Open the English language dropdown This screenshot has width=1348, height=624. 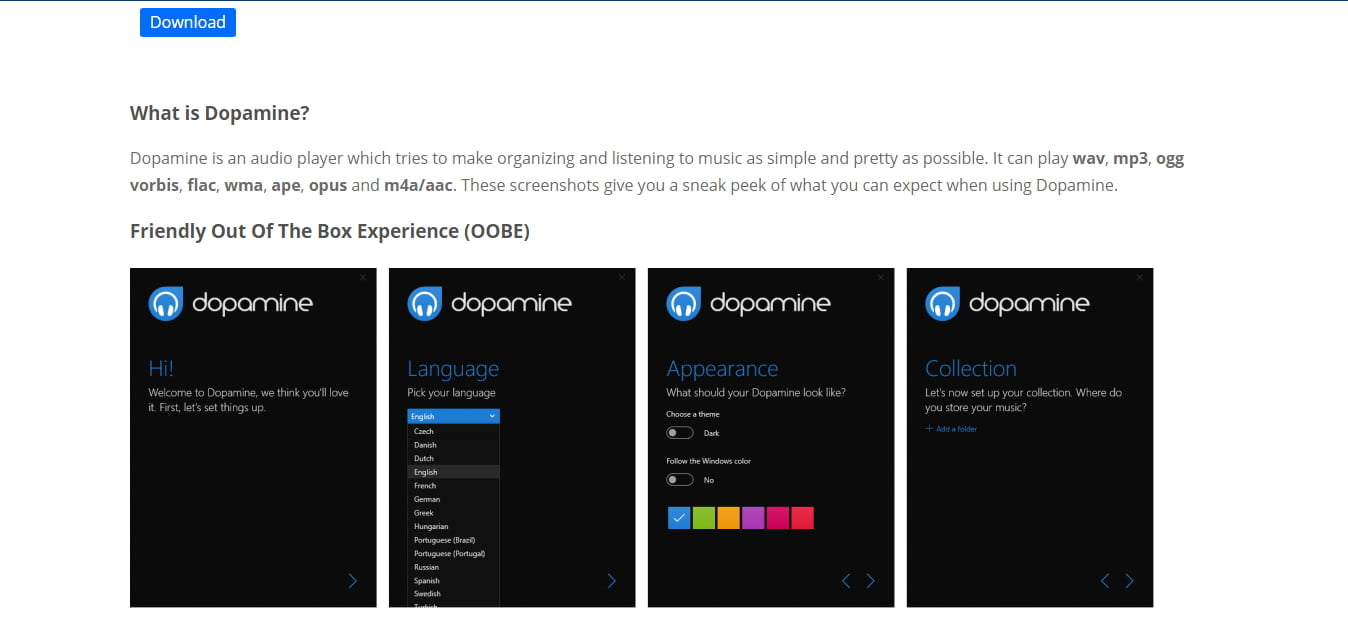tap(453, 416)
